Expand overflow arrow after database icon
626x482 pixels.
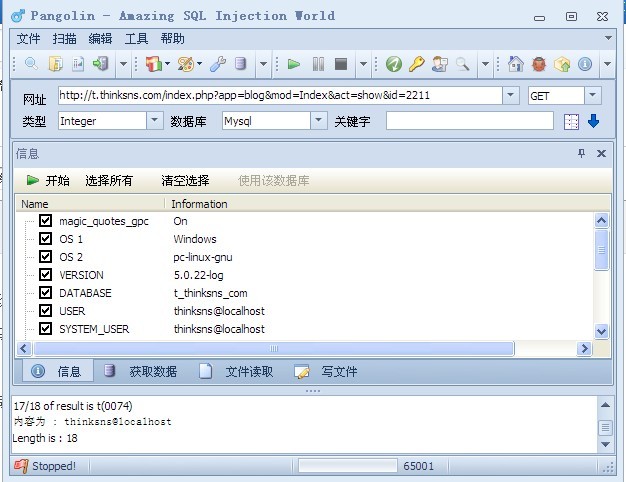coord(263,64)
